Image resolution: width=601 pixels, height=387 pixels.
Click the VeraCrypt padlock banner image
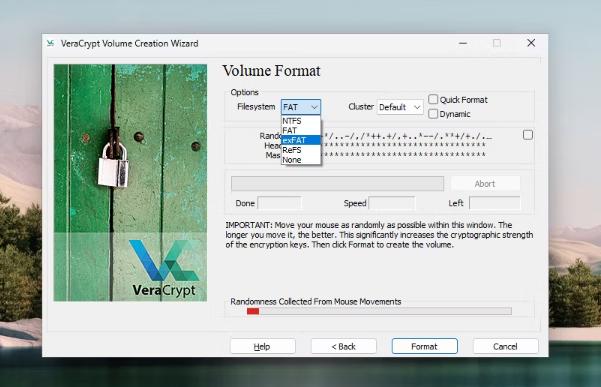point(130,182)
